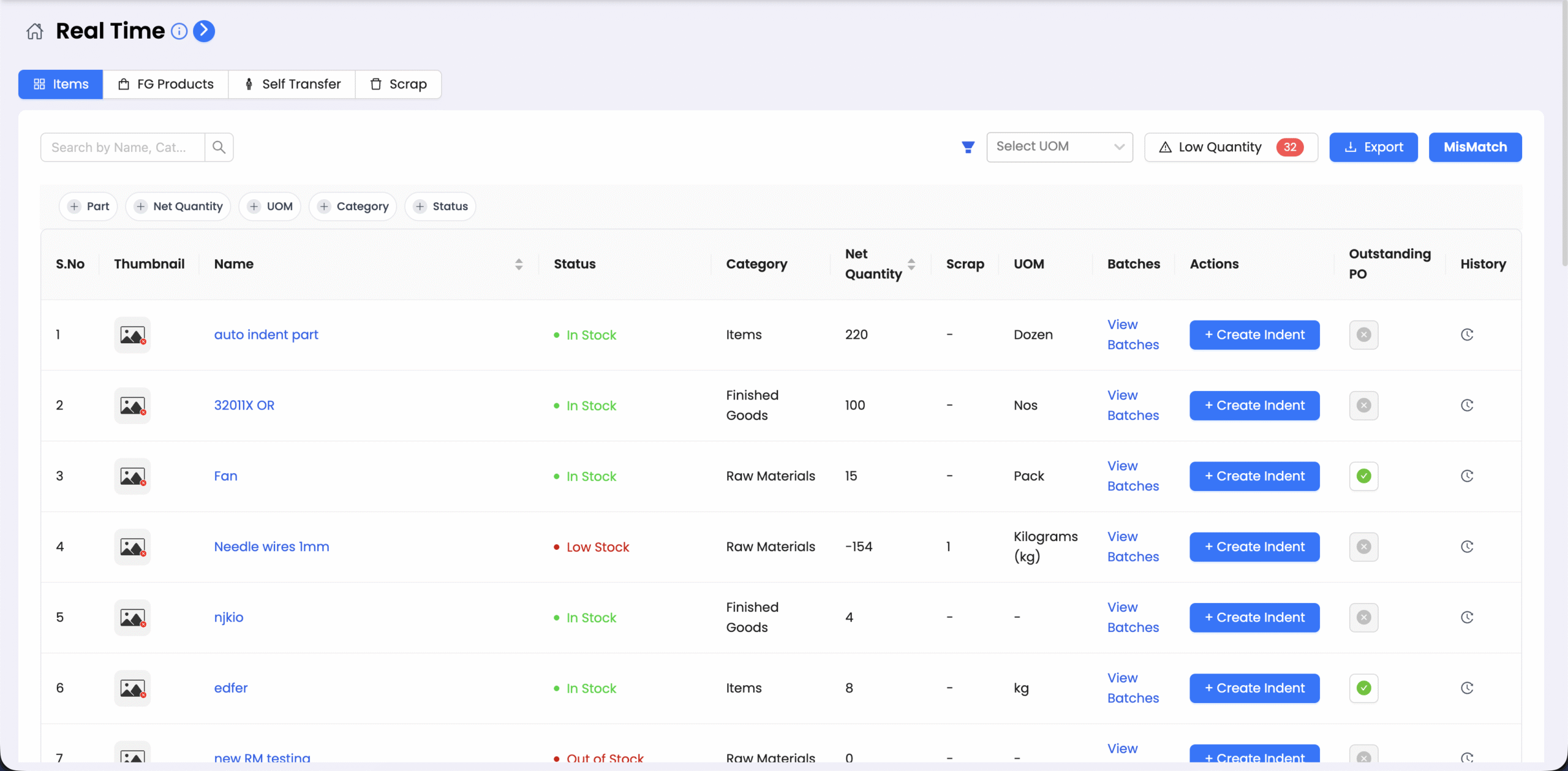This screenshot has width=1568, height=771.
Task: Focus the Search by Name input field
Action: tap(123, 147)
